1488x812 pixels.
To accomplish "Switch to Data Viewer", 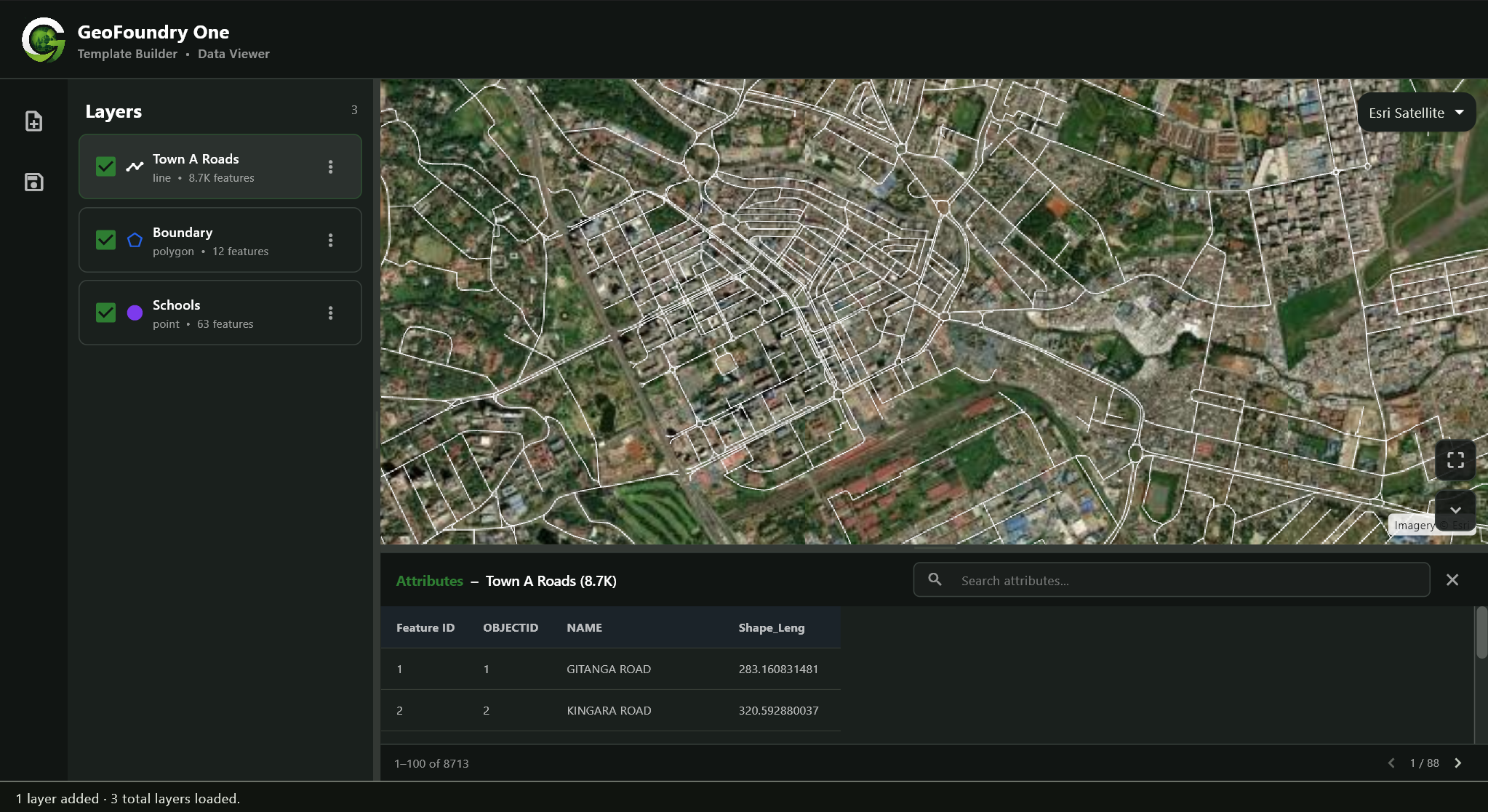I will pyautogui.click(x=233, y=54).
